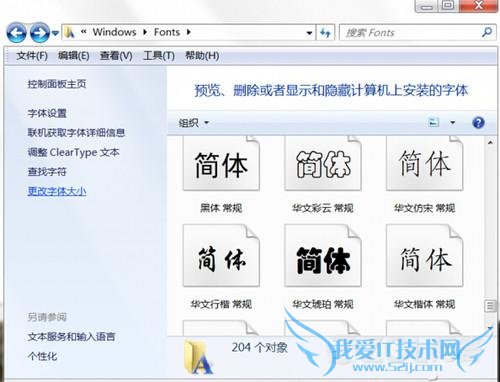The height and width of the screenshot is (382, 500).
Task: Open the 帮助(H) menu
Action: pos(202,56)
